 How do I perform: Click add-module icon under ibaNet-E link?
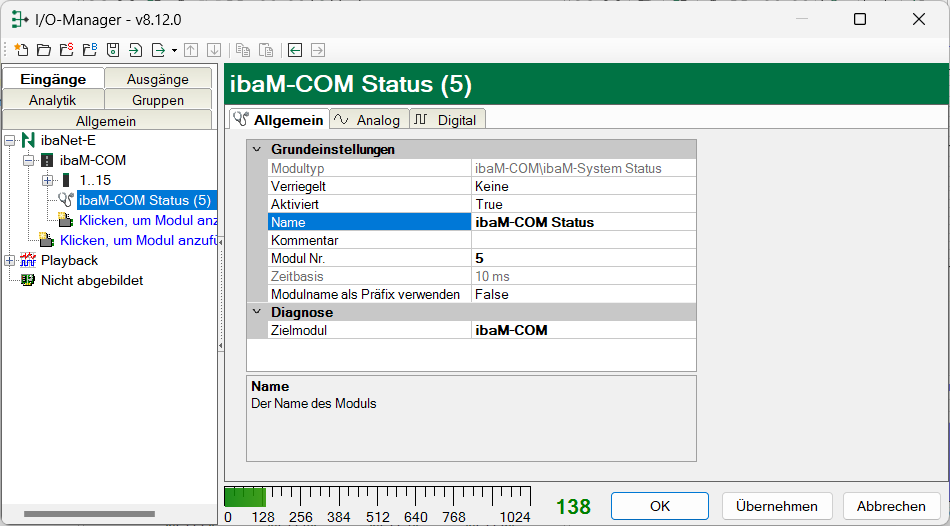pyautogui.click(x=47, y=240)
